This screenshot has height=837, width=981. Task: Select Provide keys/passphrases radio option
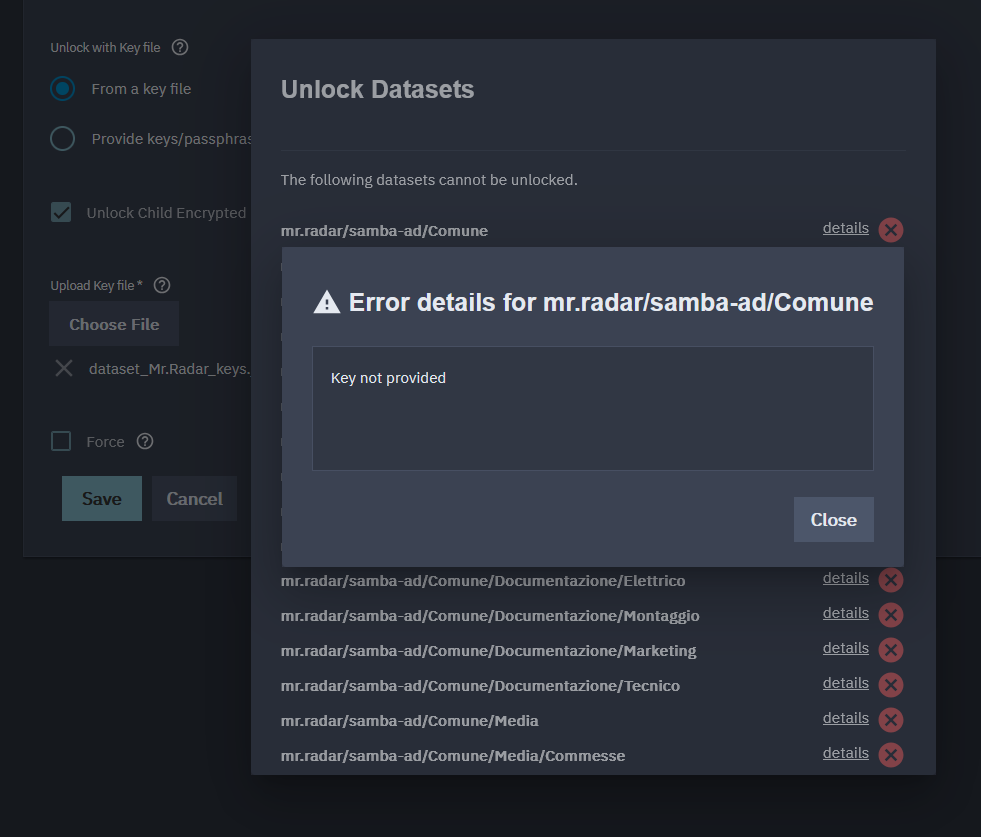click(63, 139)
